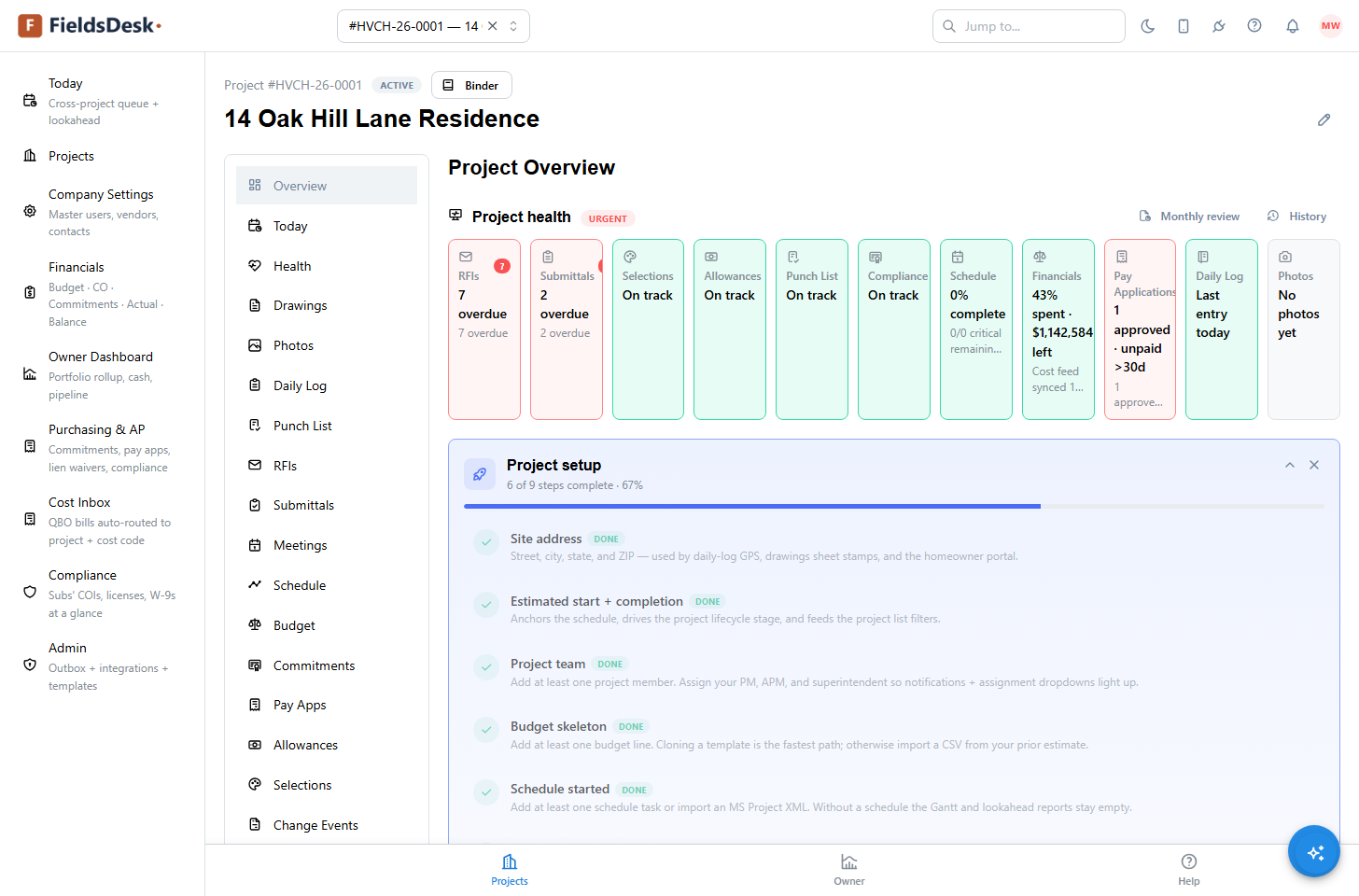This screenshot has width=1359, height=896.
Task: Click the Allowances cash icon in menu
Action: coord(255,745)
